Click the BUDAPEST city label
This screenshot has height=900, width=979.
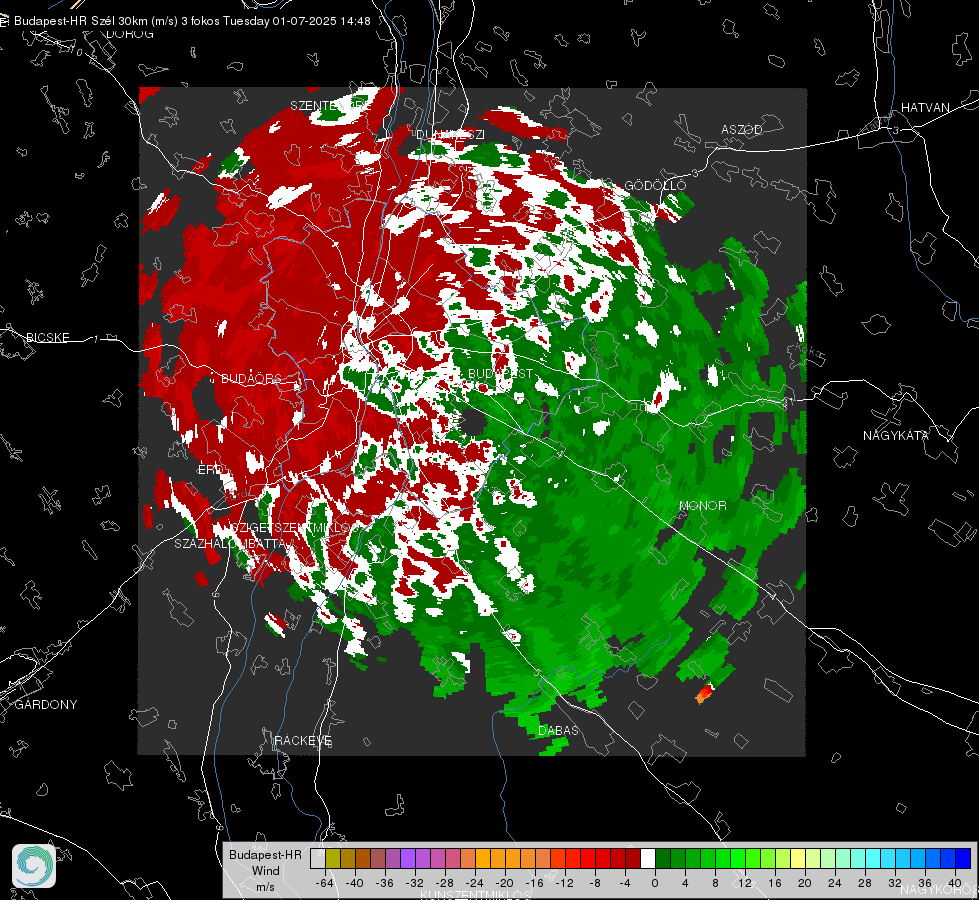click(500, 373)
